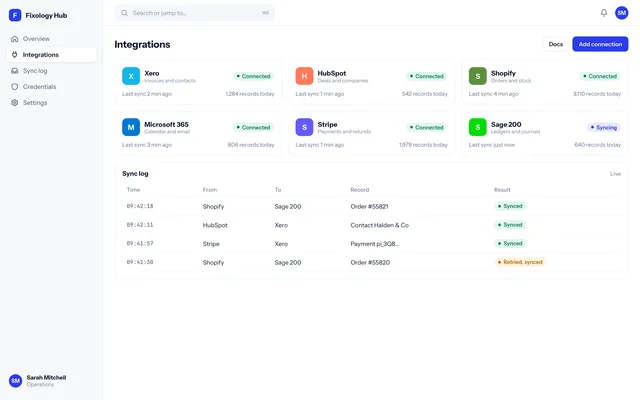Open the SM avatar in the top bar
The height and width of the screenshot is (400, 640).
tap(622, 13)
